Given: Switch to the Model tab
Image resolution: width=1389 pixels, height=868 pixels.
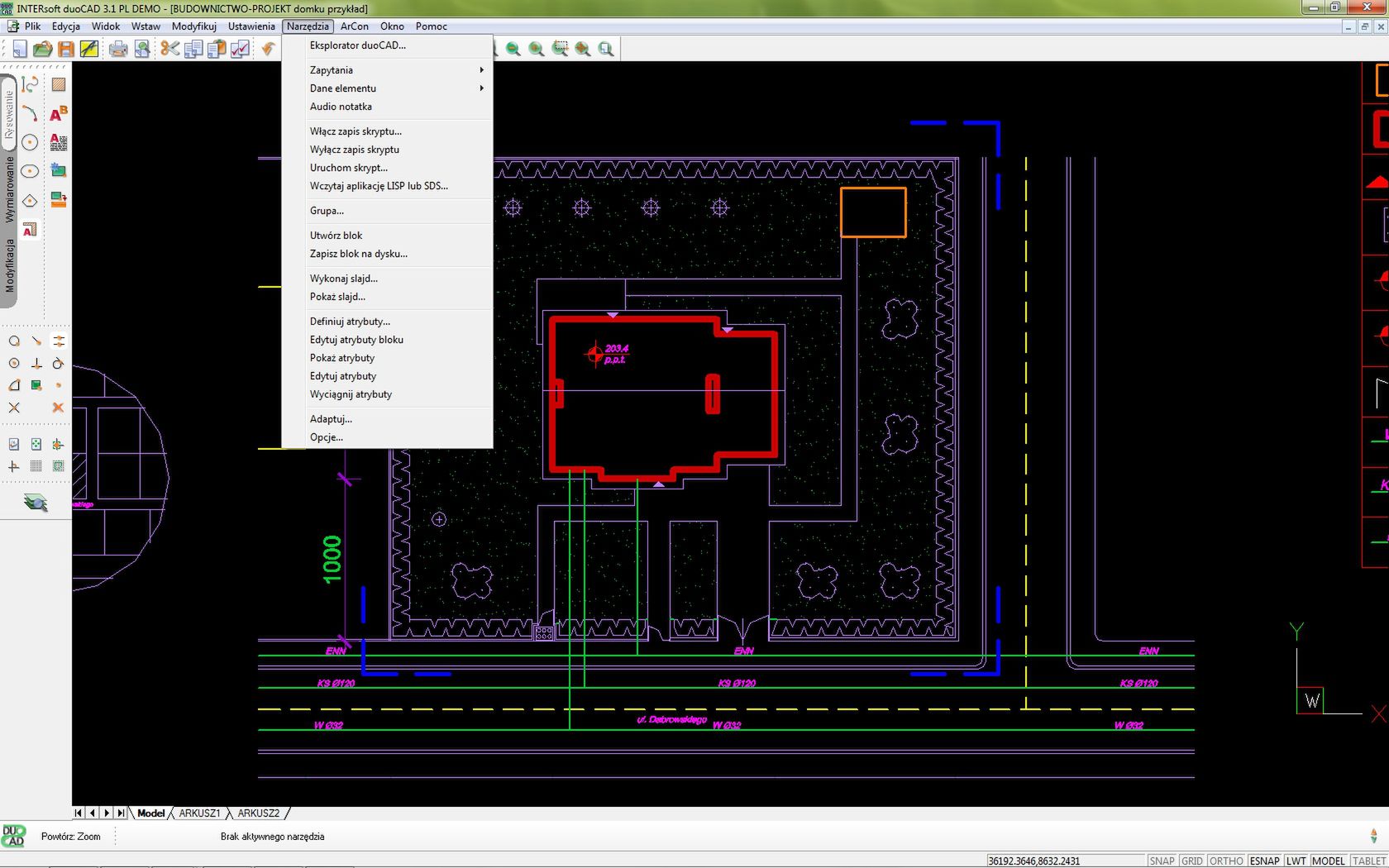Looking at the screenshot, I should tap(151, 813).
